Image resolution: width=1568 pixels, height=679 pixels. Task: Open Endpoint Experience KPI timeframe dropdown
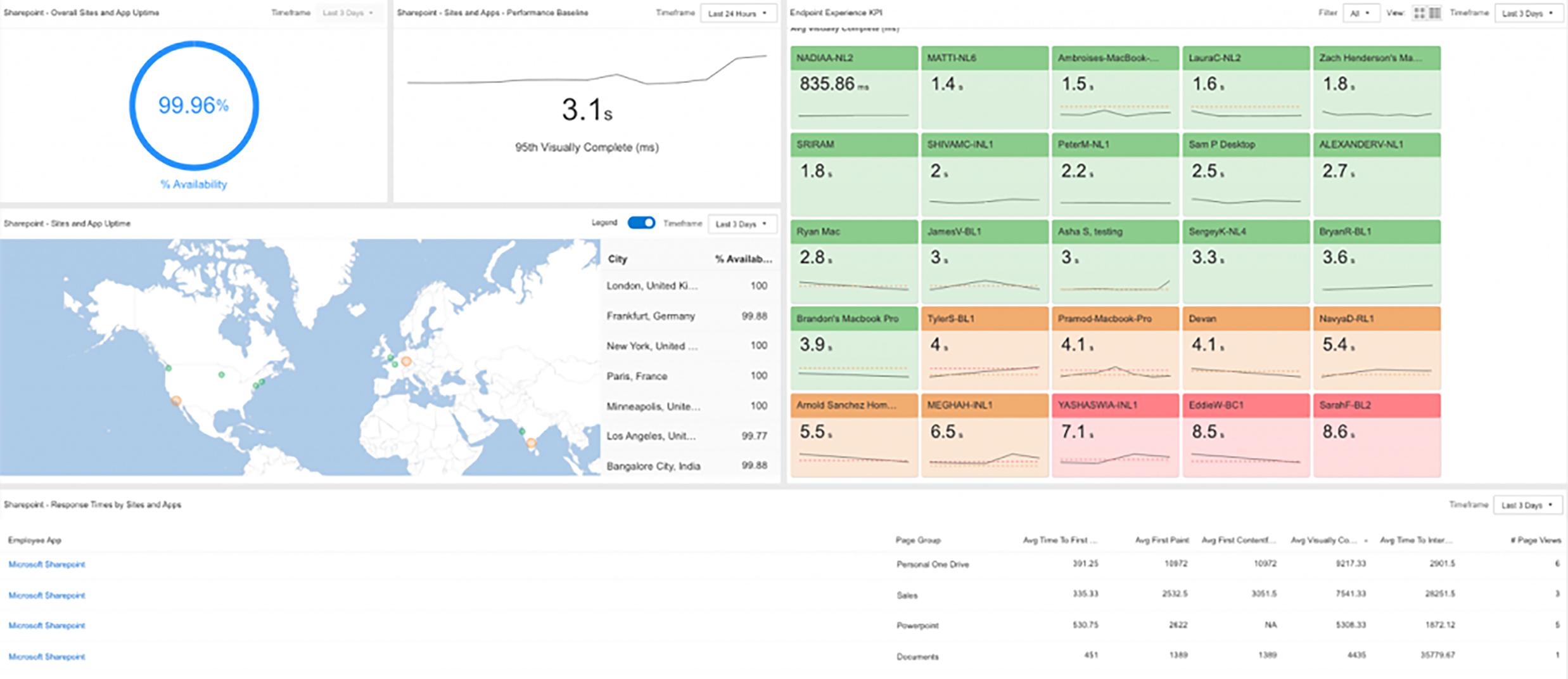1528,13
